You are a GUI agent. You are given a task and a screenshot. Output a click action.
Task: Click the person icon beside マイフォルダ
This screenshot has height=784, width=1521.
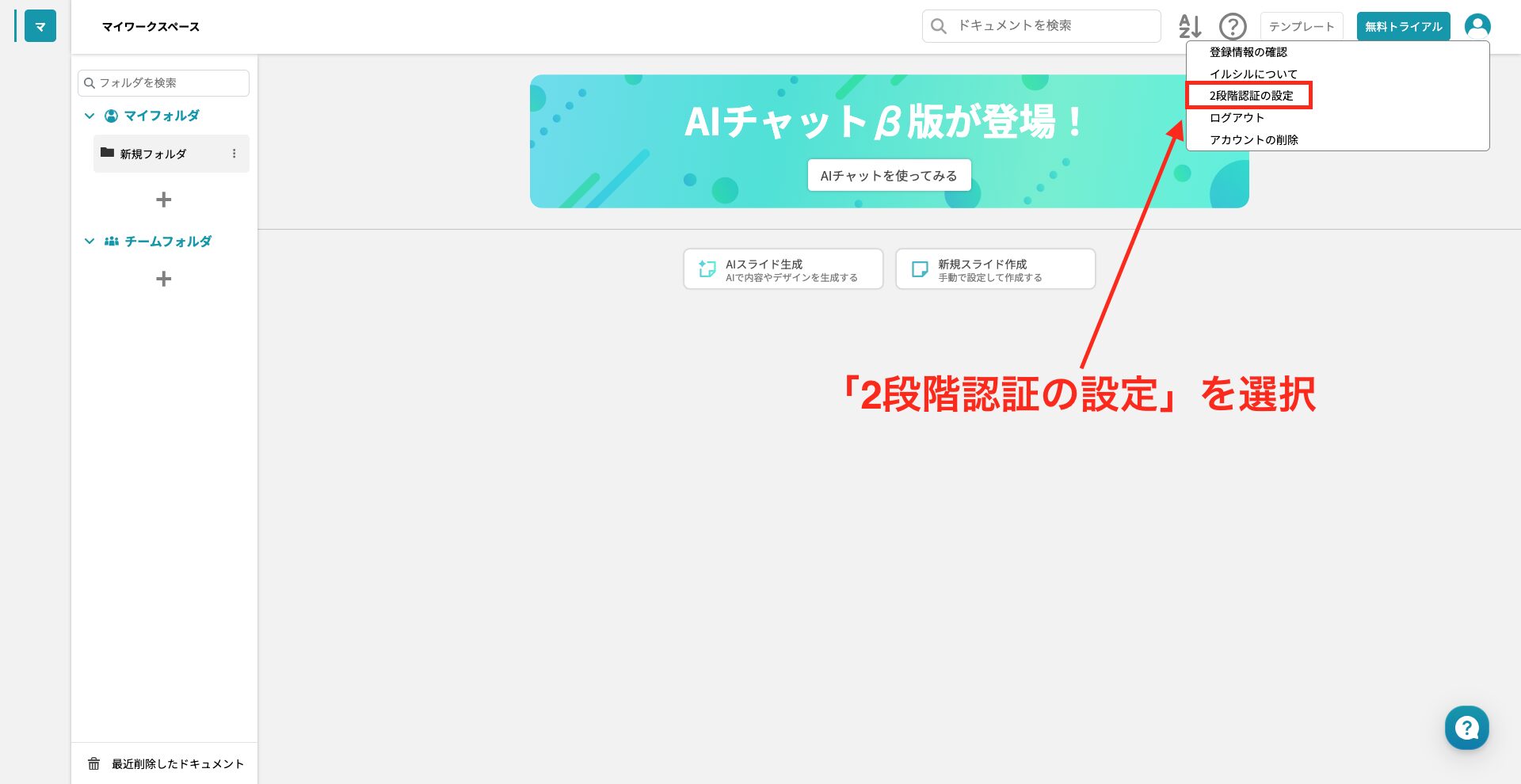111,116
